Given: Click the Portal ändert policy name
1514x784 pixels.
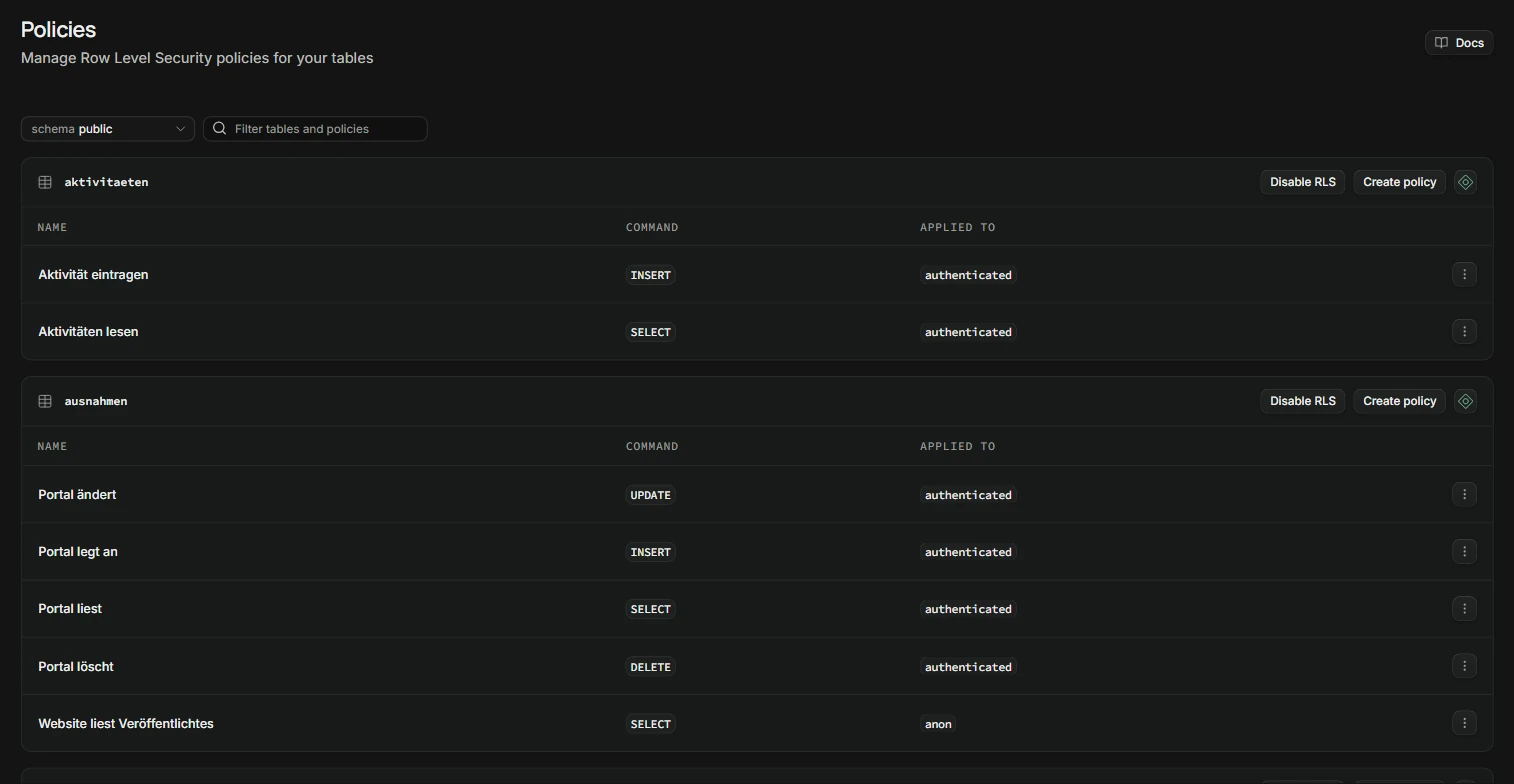Looking at the screenshot, I should pyautogui.click(x=77, y=495).
